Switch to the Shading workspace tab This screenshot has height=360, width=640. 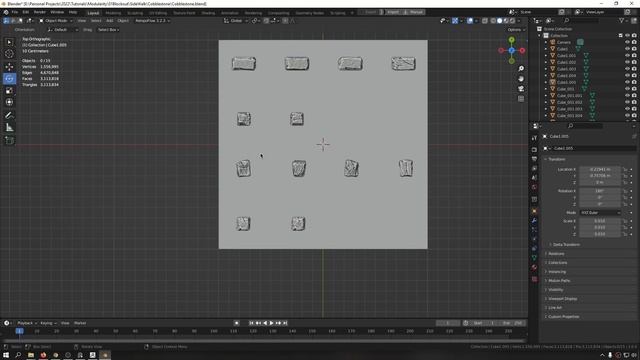coord(208,13)
